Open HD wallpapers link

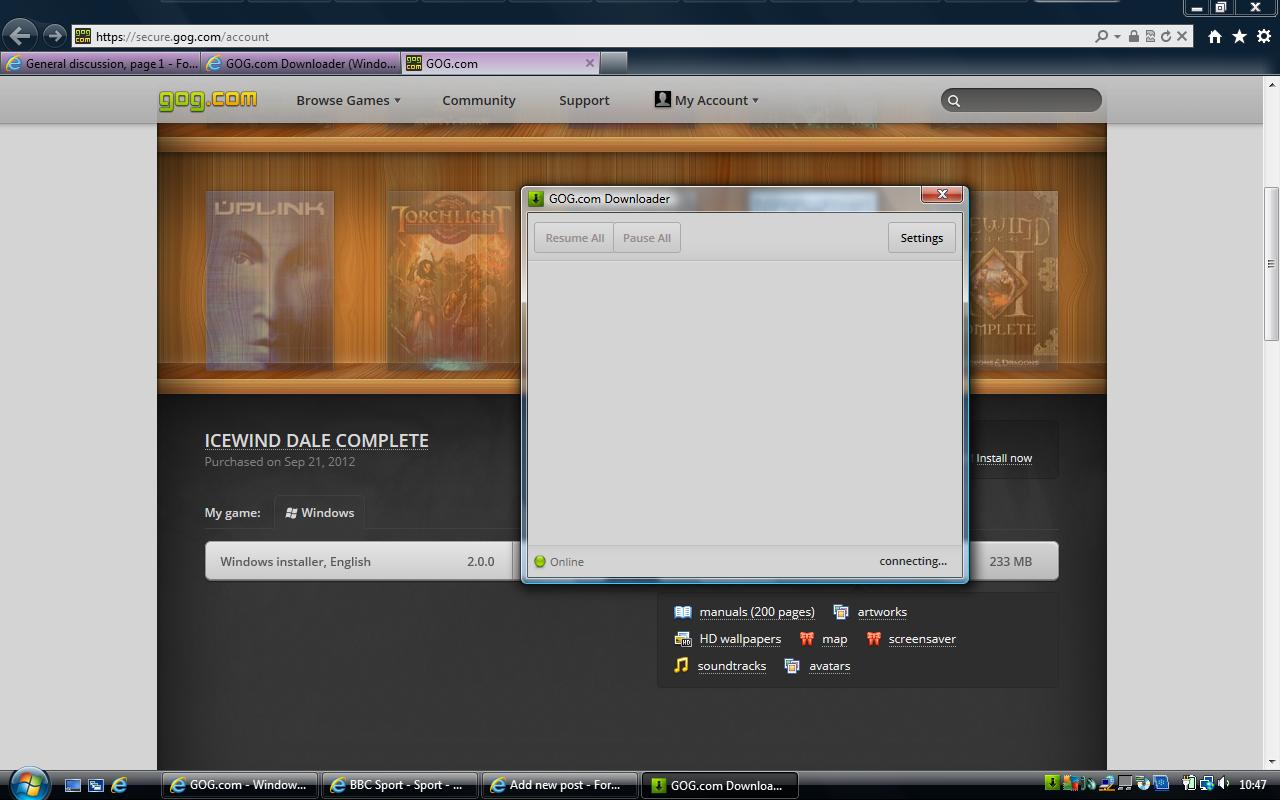pos(740,639)
